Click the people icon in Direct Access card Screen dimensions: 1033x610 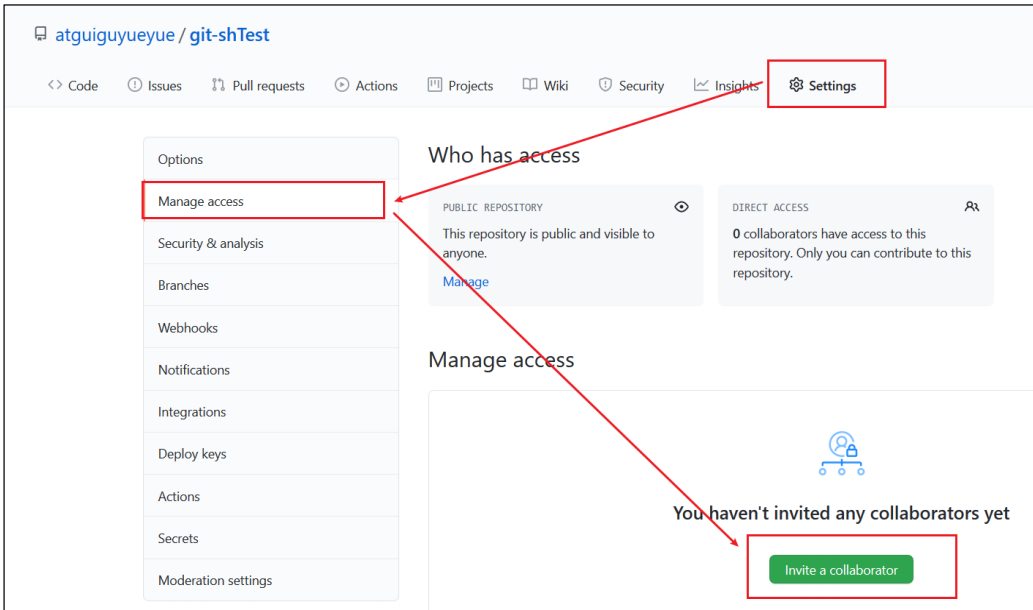pos(972,207)
